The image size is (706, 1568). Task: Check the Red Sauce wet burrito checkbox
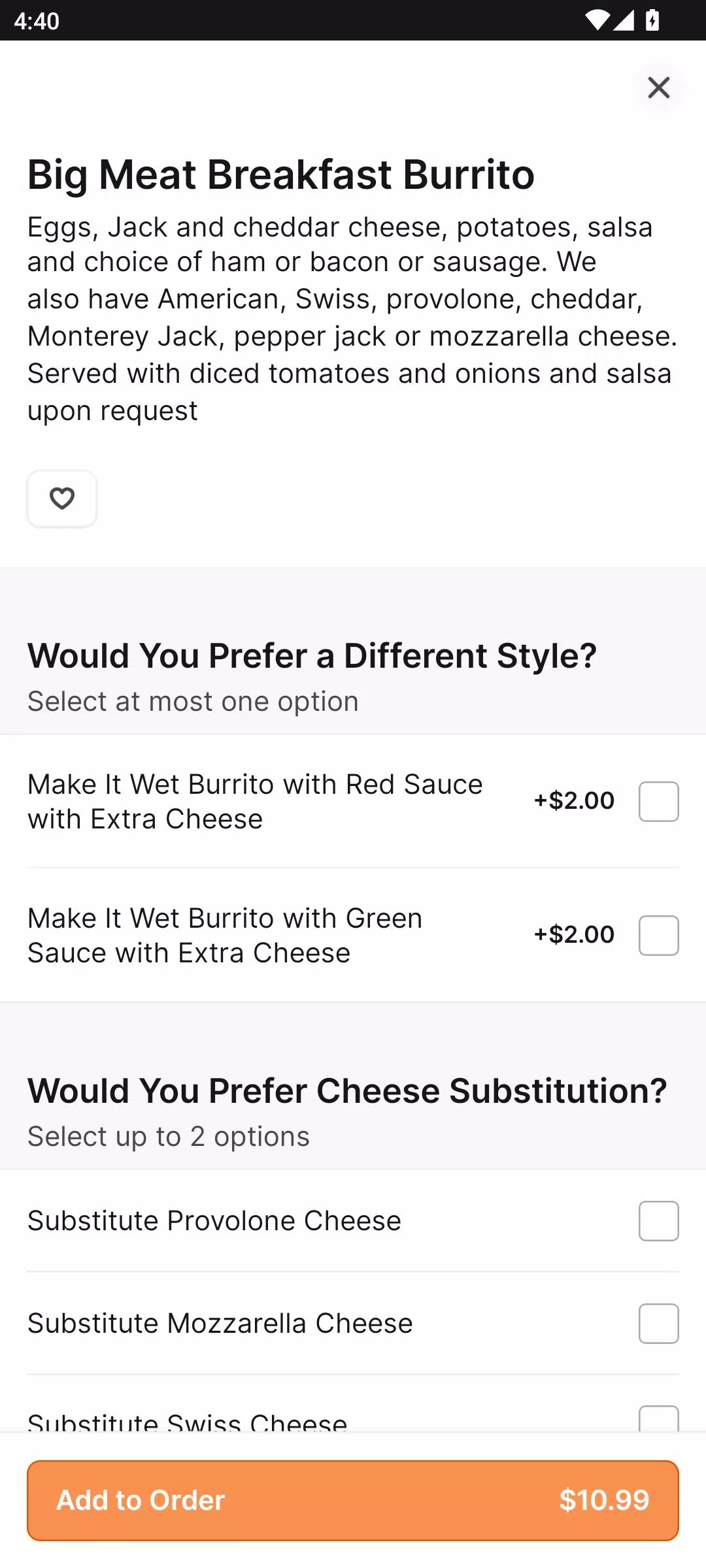coord(658,801)
